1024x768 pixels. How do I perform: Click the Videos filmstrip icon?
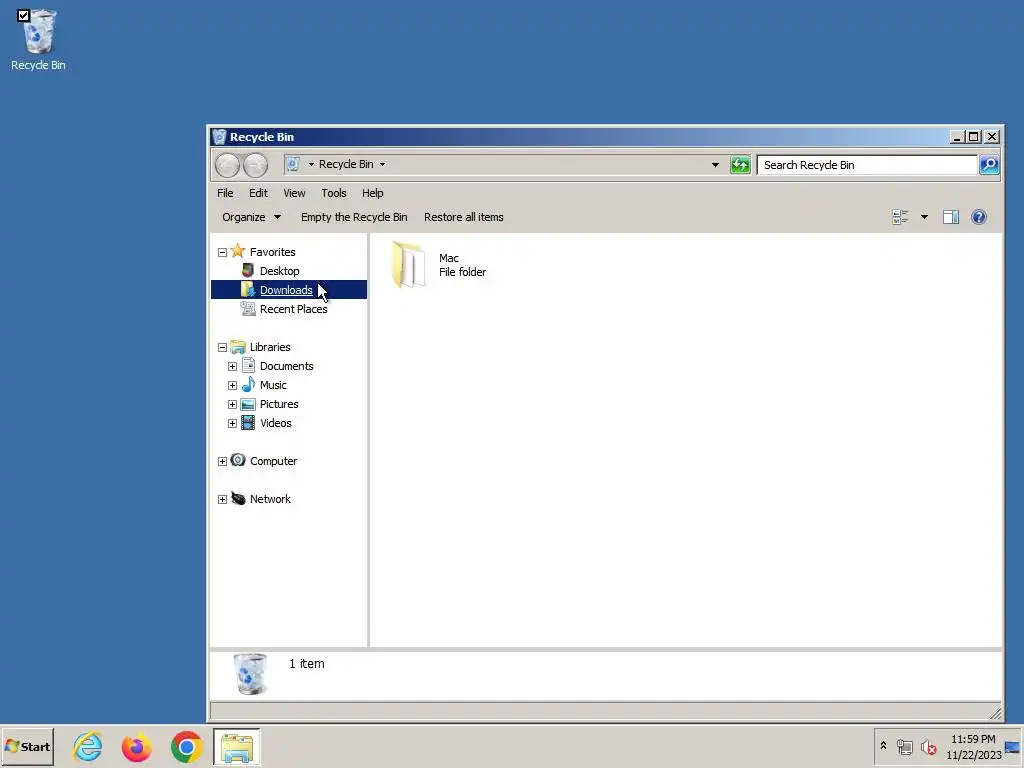(248, 423)
